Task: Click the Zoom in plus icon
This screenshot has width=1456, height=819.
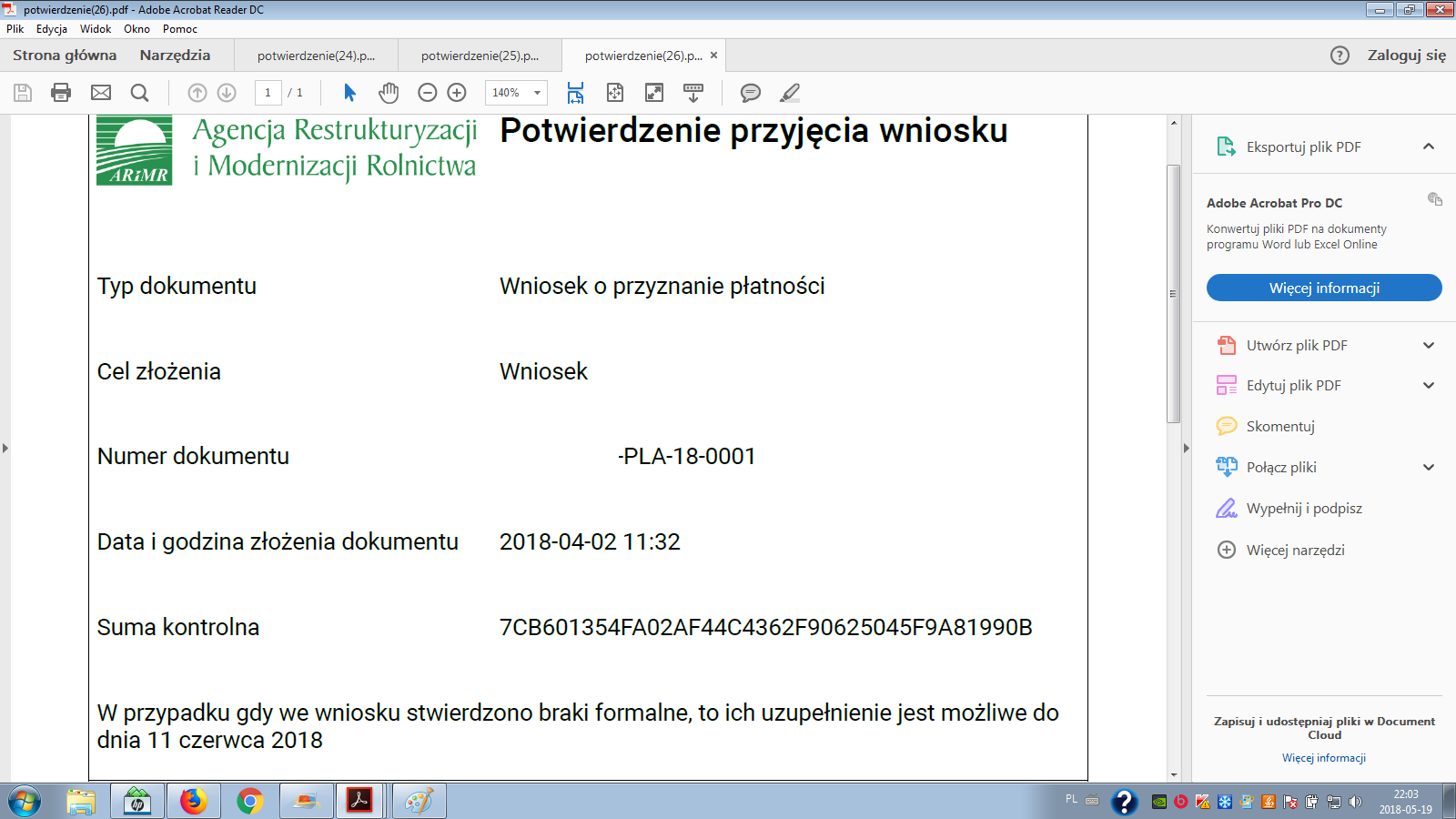Action: click(457, 93)
